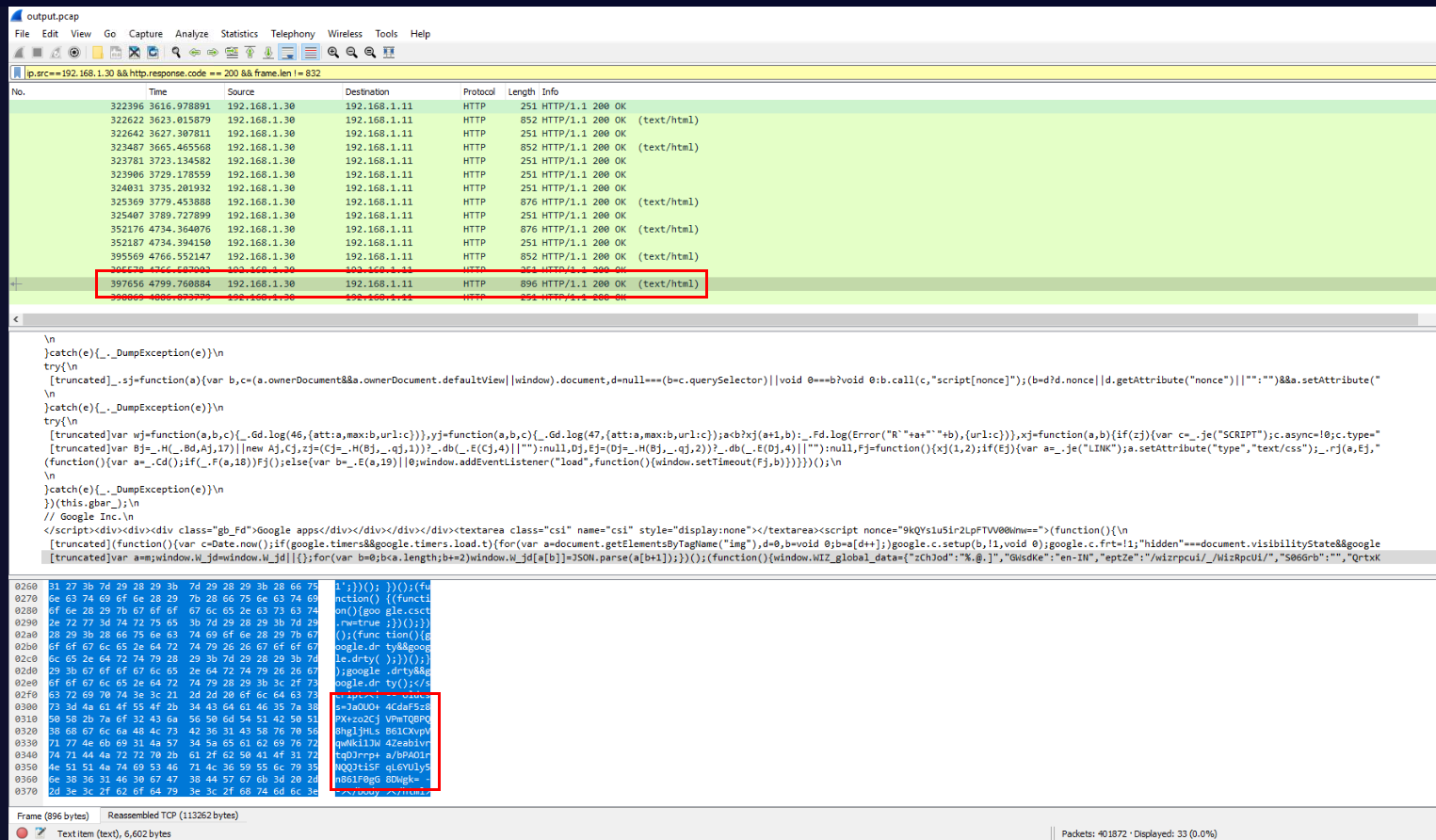
Task: Select the "})(this.gbar_);\n" detail line
Action: coord(92,504)
